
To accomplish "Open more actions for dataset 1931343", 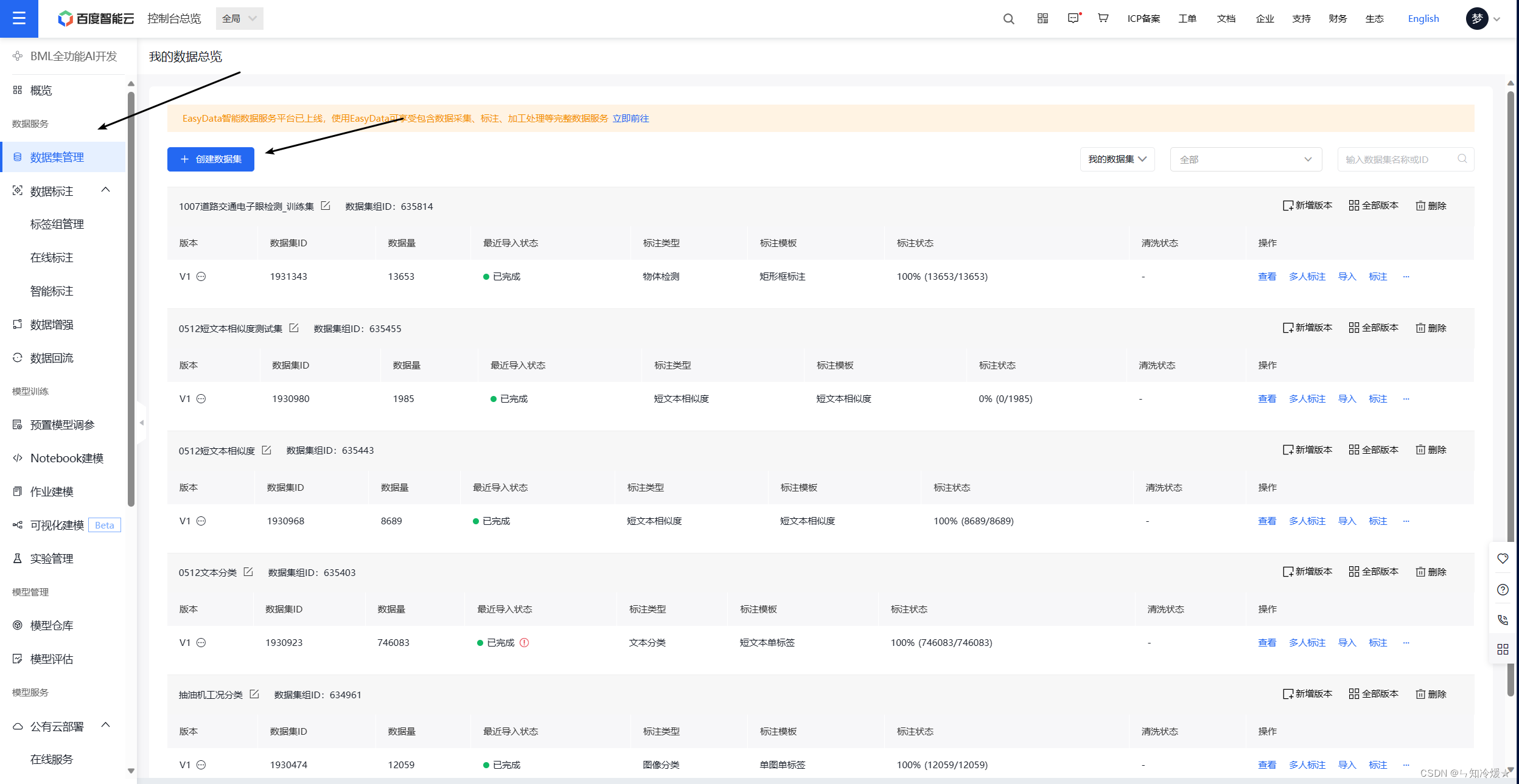I will 1406,277.
